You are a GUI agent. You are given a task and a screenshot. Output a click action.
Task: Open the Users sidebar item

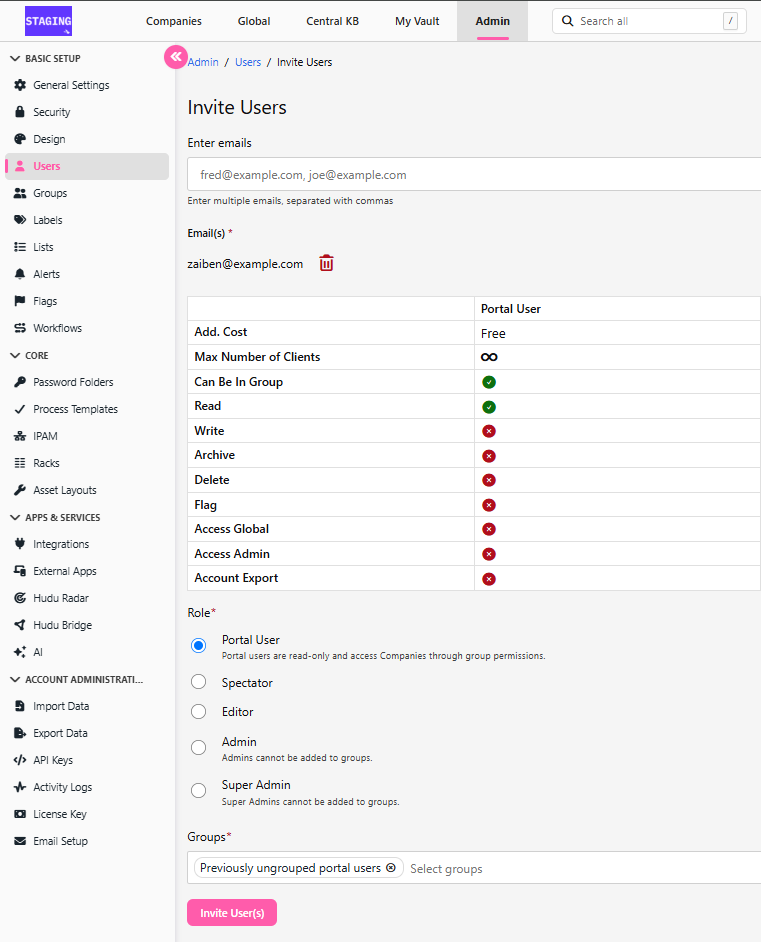coord(87,166)
